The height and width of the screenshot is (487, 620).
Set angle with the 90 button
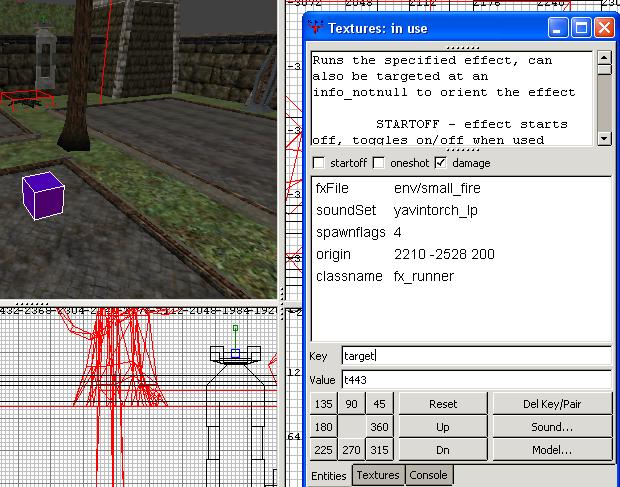pos(351,404)
